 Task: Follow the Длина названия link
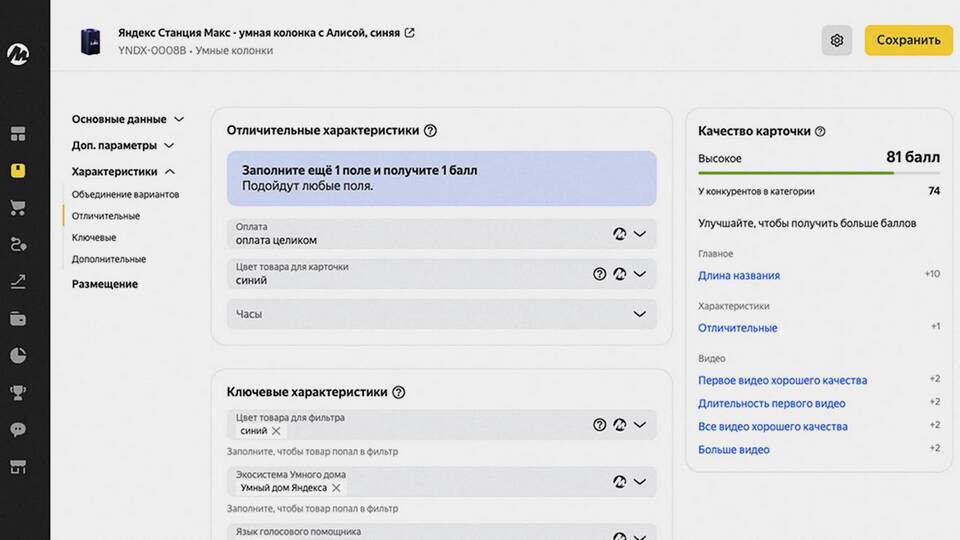click(x=739, y=276)
